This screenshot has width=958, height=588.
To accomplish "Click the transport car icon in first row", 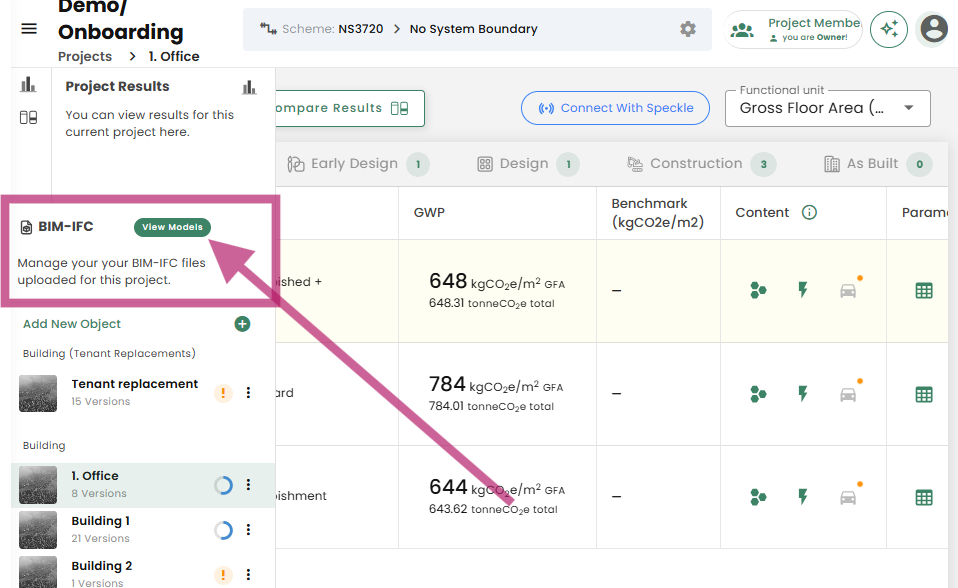I will click(x=848, y=291).
